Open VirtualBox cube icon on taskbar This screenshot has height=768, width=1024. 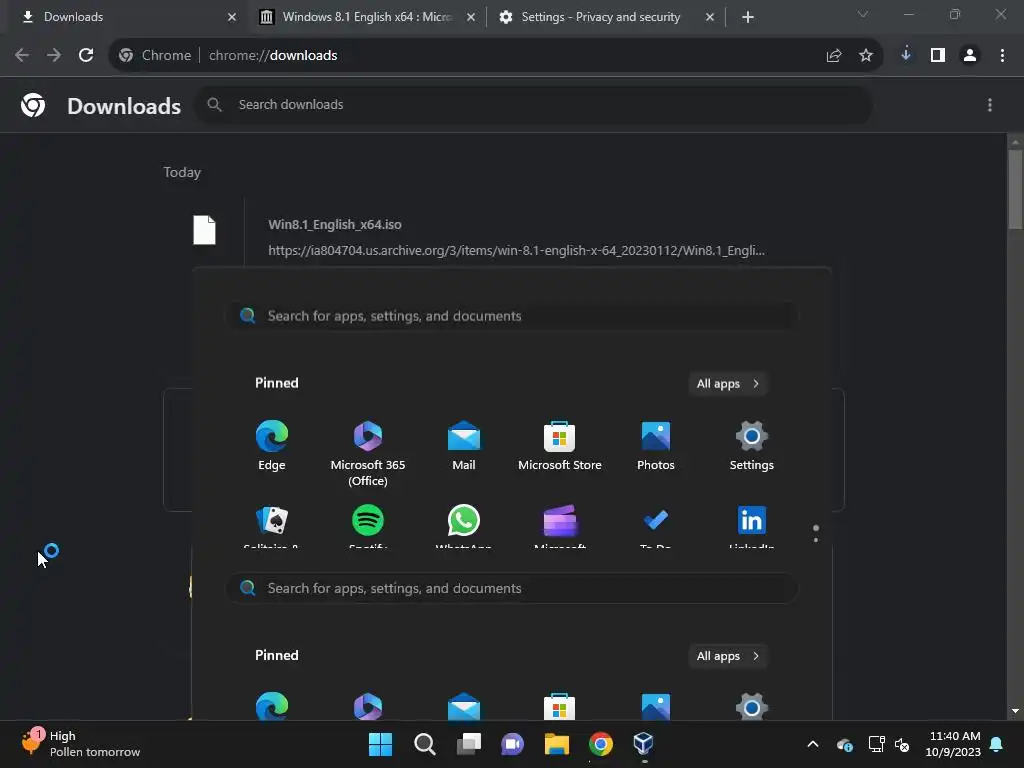[x=644, y=743]
